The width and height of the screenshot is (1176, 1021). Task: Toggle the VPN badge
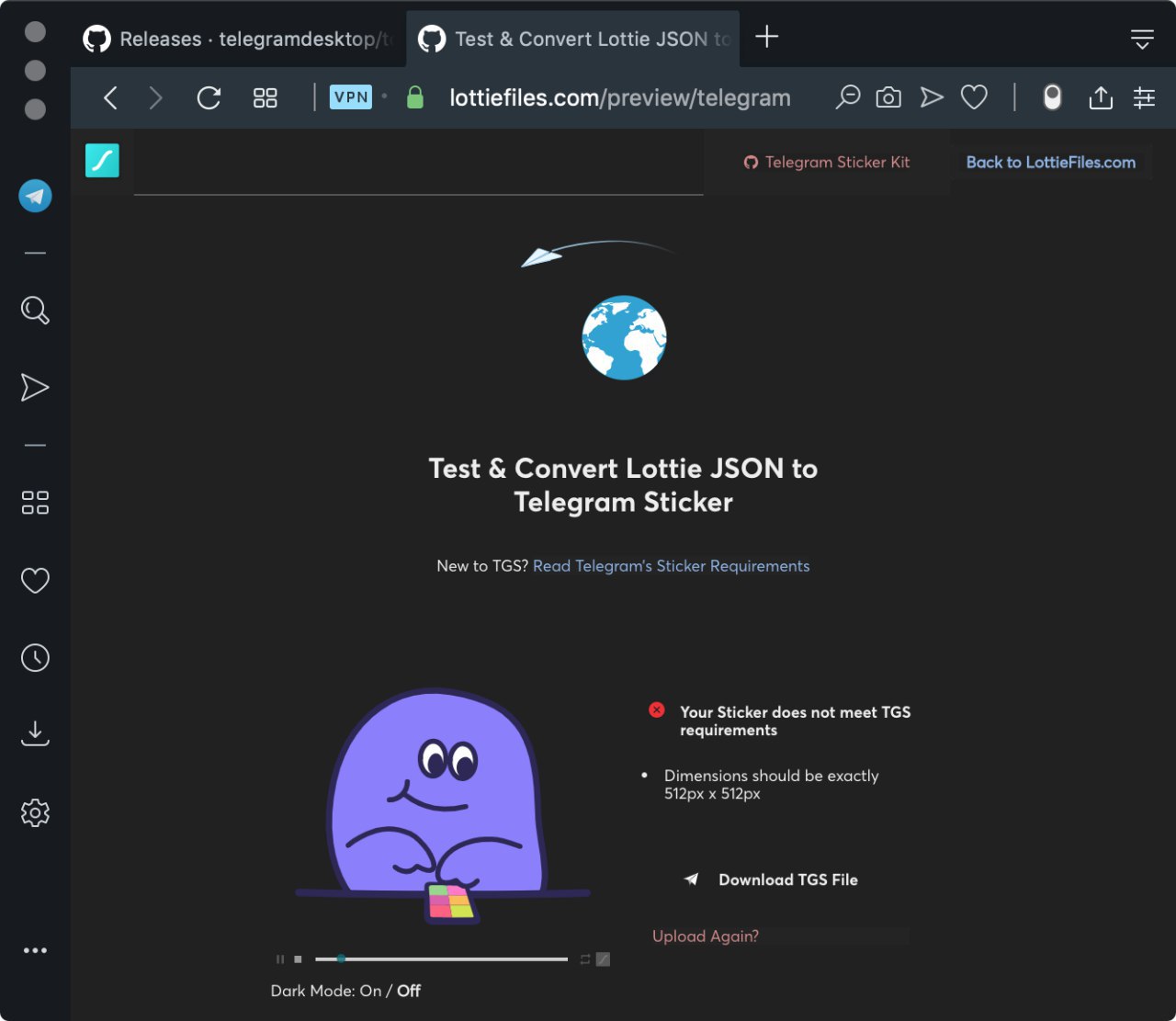click(x=351, y=96)
